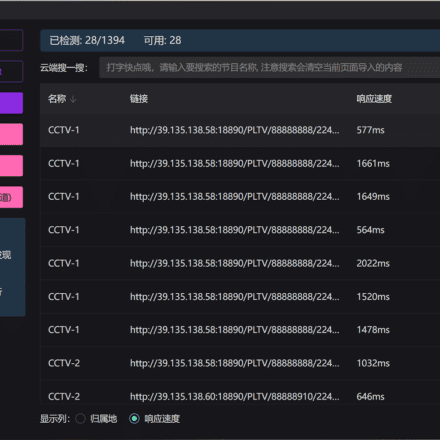Click the link URL in the 1661ms row

(235, 163)
